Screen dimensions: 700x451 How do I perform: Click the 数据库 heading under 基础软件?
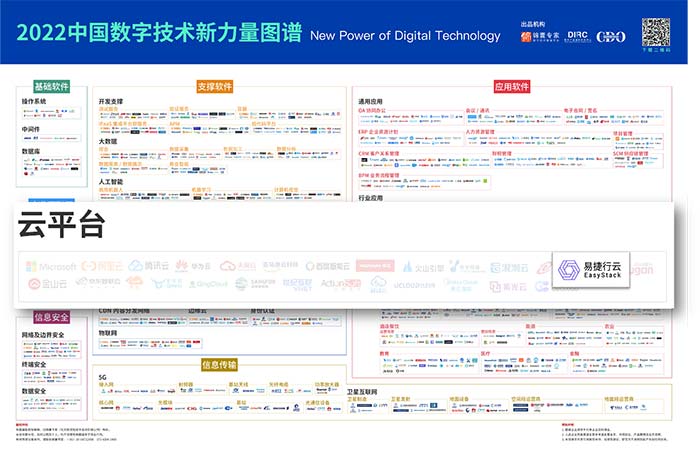coord(31,151)
